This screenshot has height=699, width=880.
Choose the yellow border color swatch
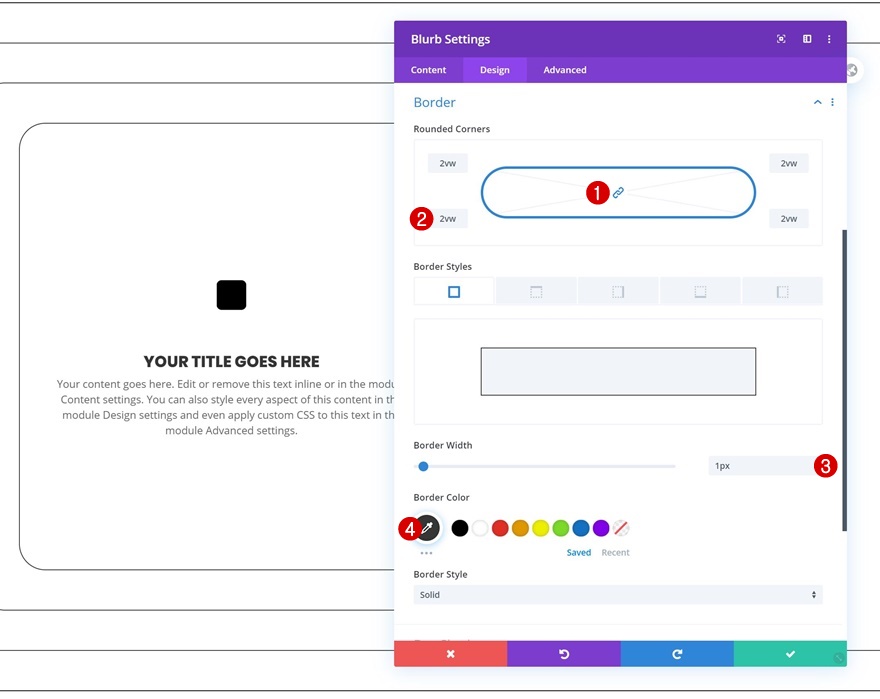[540, 528]
